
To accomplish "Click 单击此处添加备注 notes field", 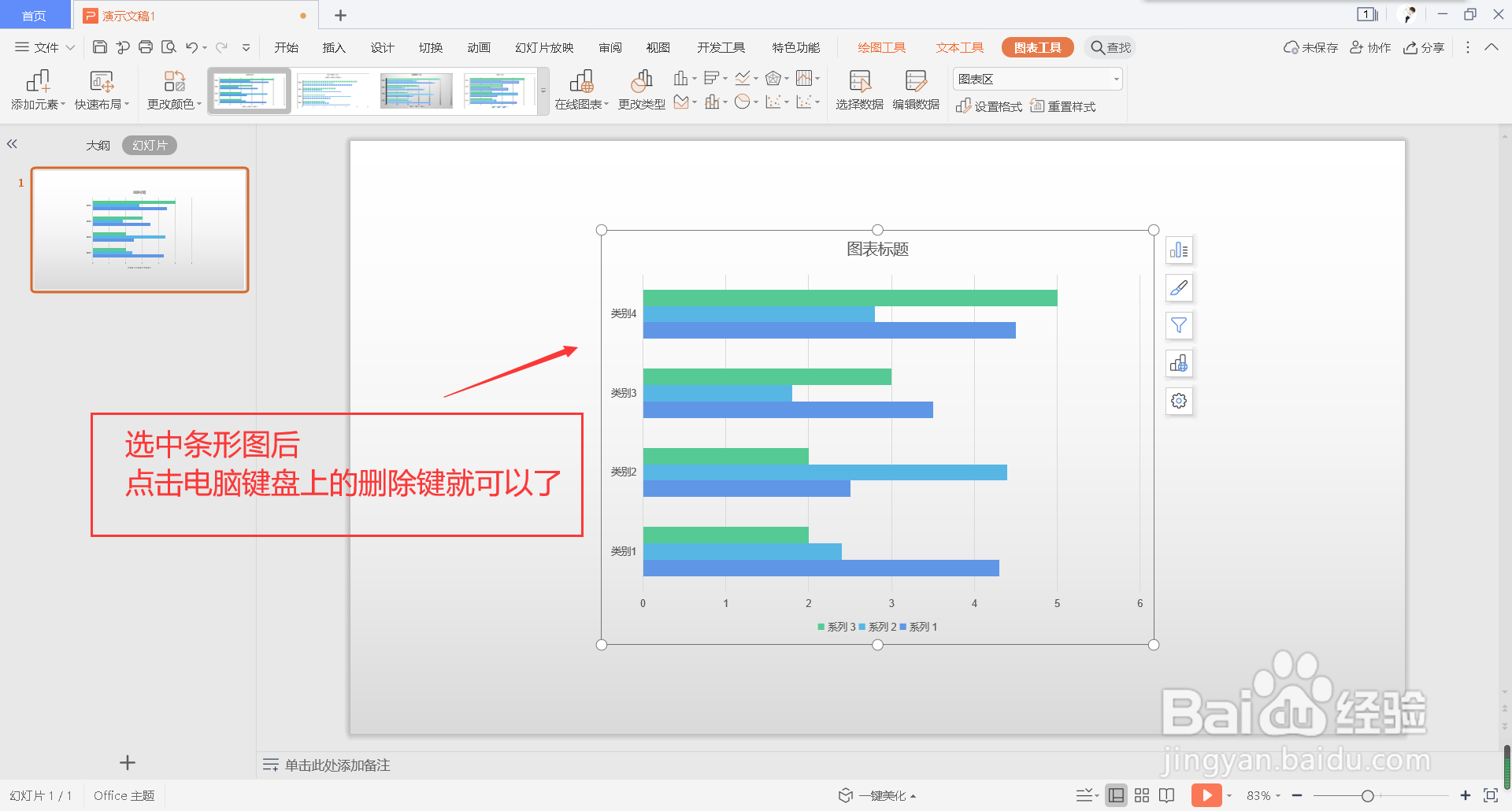I will (x=338, y=765).
